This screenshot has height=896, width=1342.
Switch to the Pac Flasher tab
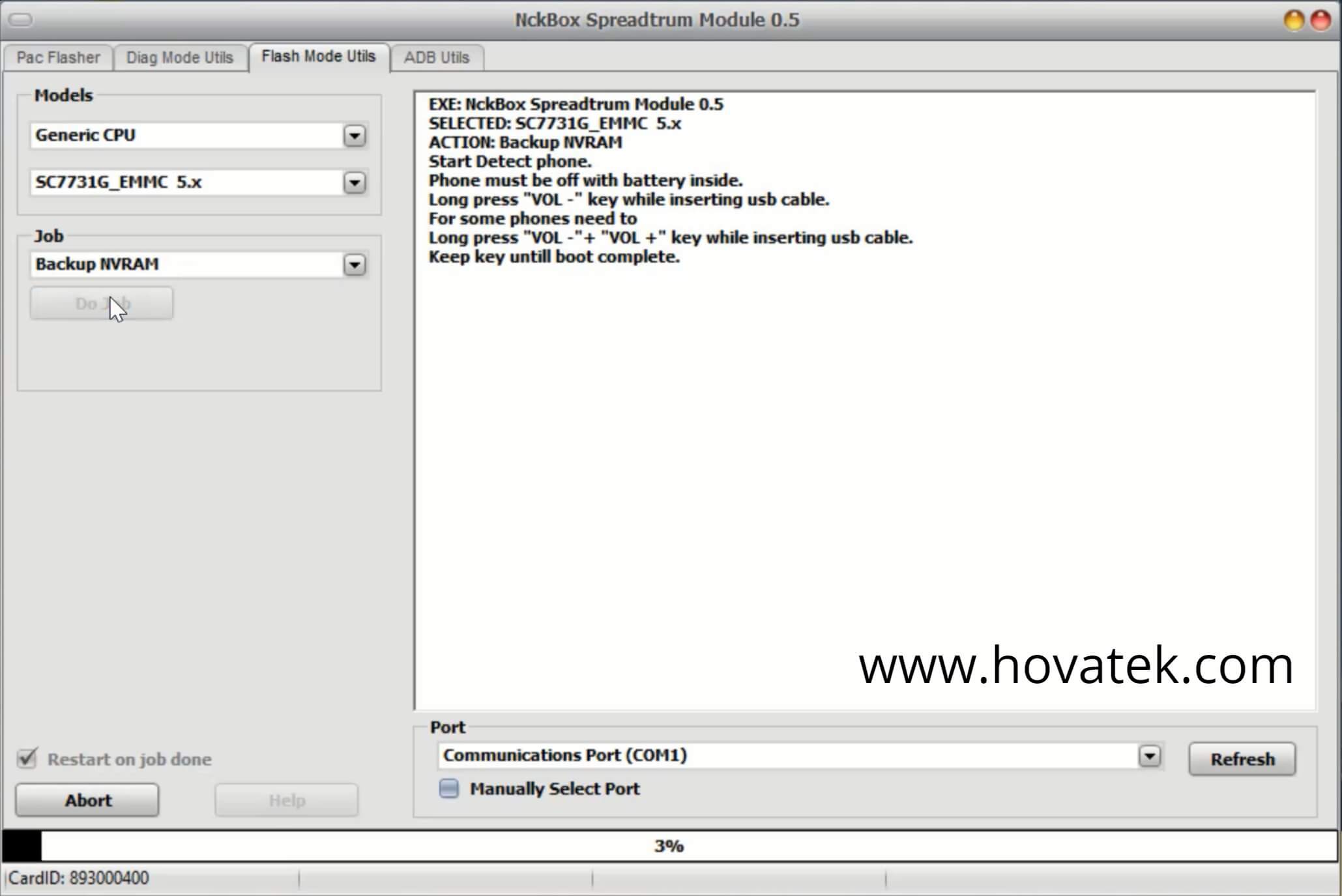[58, 57]
